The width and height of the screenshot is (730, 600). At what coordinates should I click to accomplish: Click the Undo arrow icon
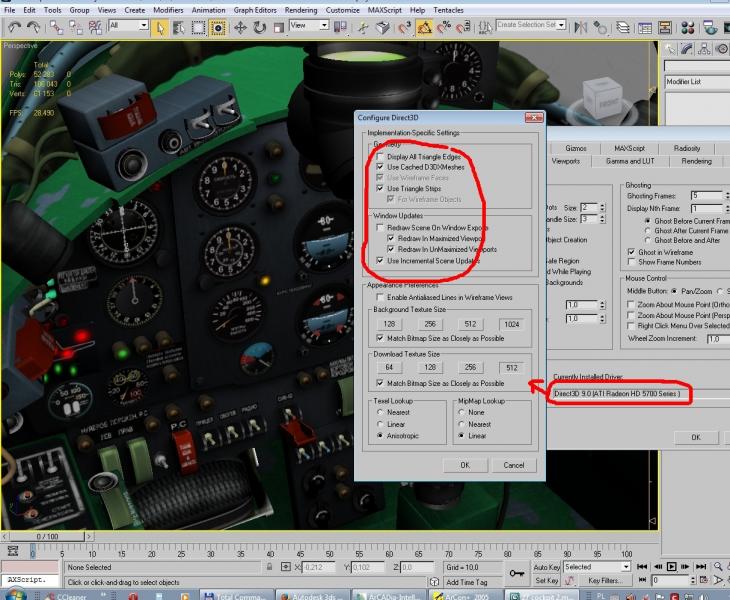pyautogui.click(x=14, y=28)
